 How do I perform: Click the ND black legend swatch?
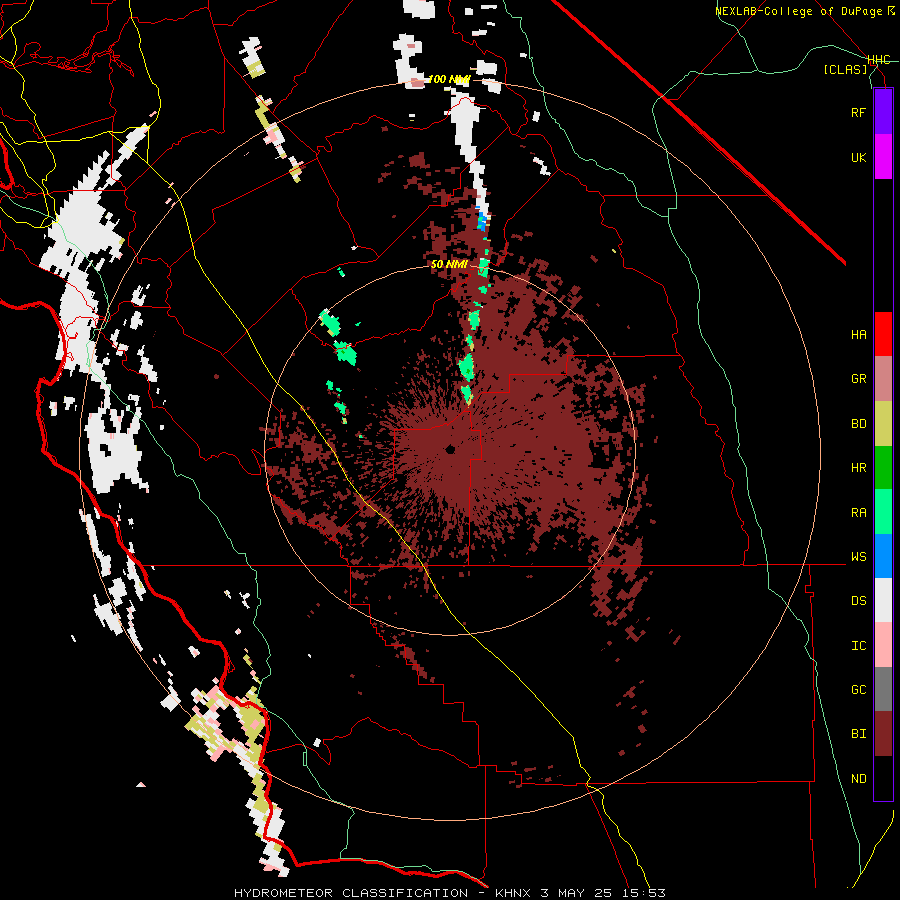pyautogui.click(x=883, y=778)
